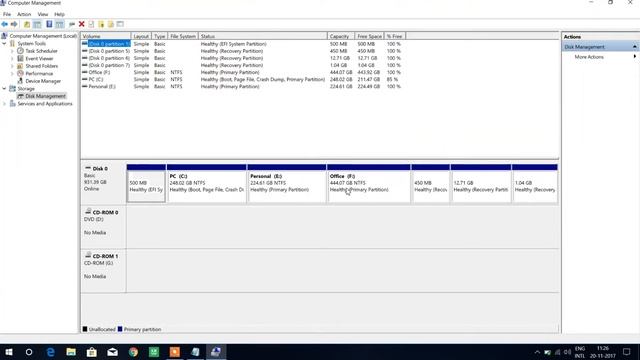Sort by the File System column header
640x360 pixels.
tap(183, 36)
